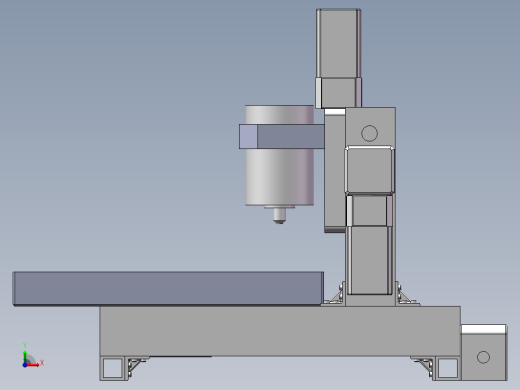Select the left square tube foot
The height and width of the screenshot is (390, 520).
(x=113, y=368)
